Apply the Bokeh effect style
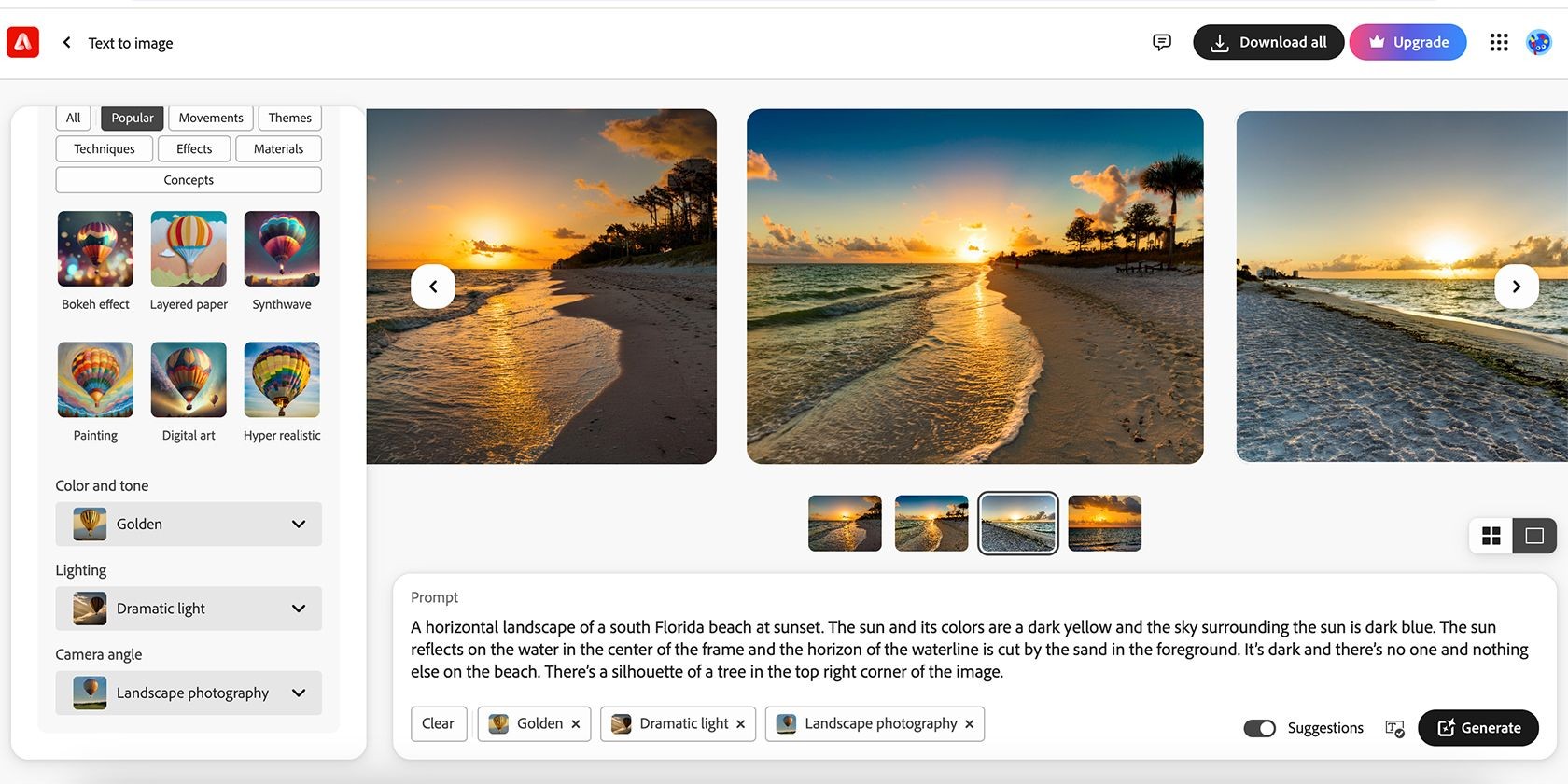Viewport: 1568px width, 784px height. (95, 249)
